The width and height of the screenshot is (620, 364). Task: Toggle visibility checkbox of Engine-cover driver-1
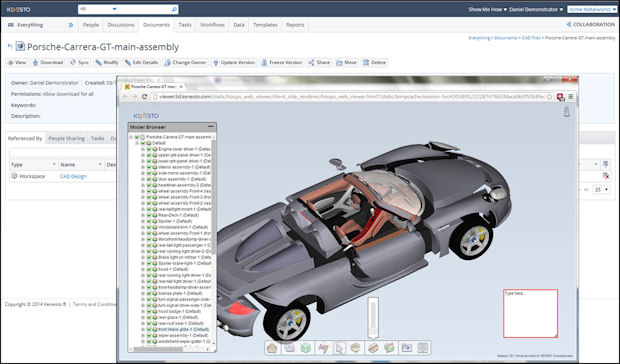[x=149, y=149]
